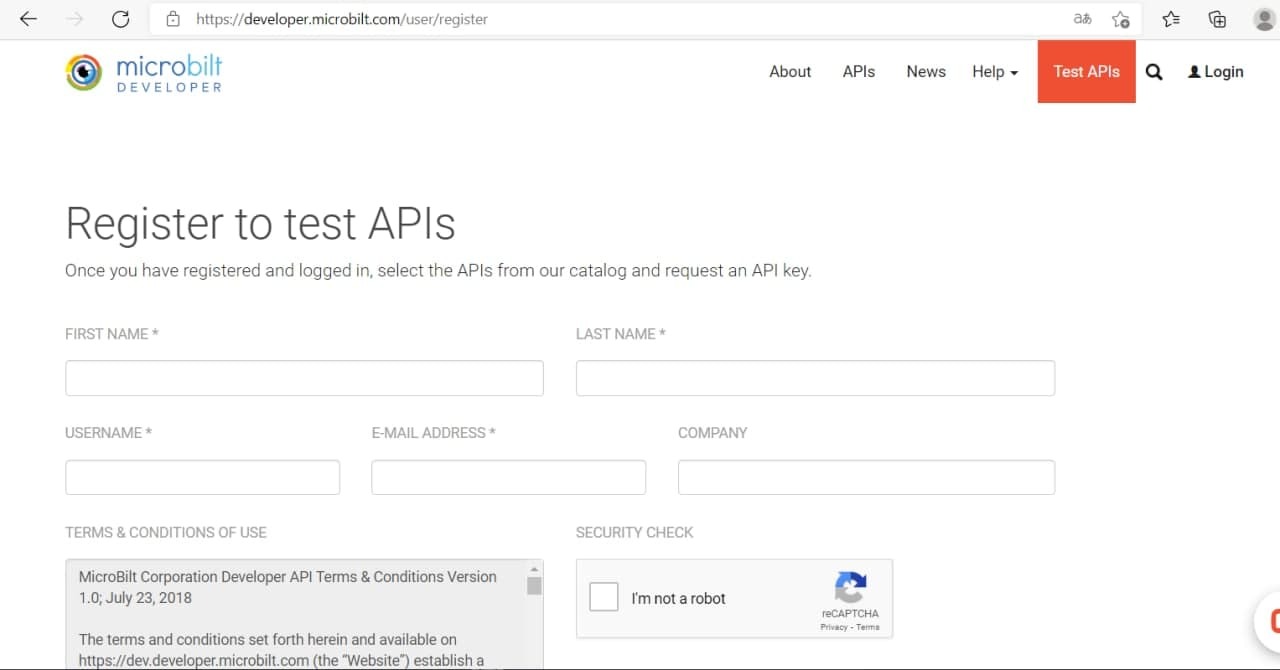Screen dimensions: 1280x670
Task: Open site search magnifier icon
Action: coord(1154,72)
